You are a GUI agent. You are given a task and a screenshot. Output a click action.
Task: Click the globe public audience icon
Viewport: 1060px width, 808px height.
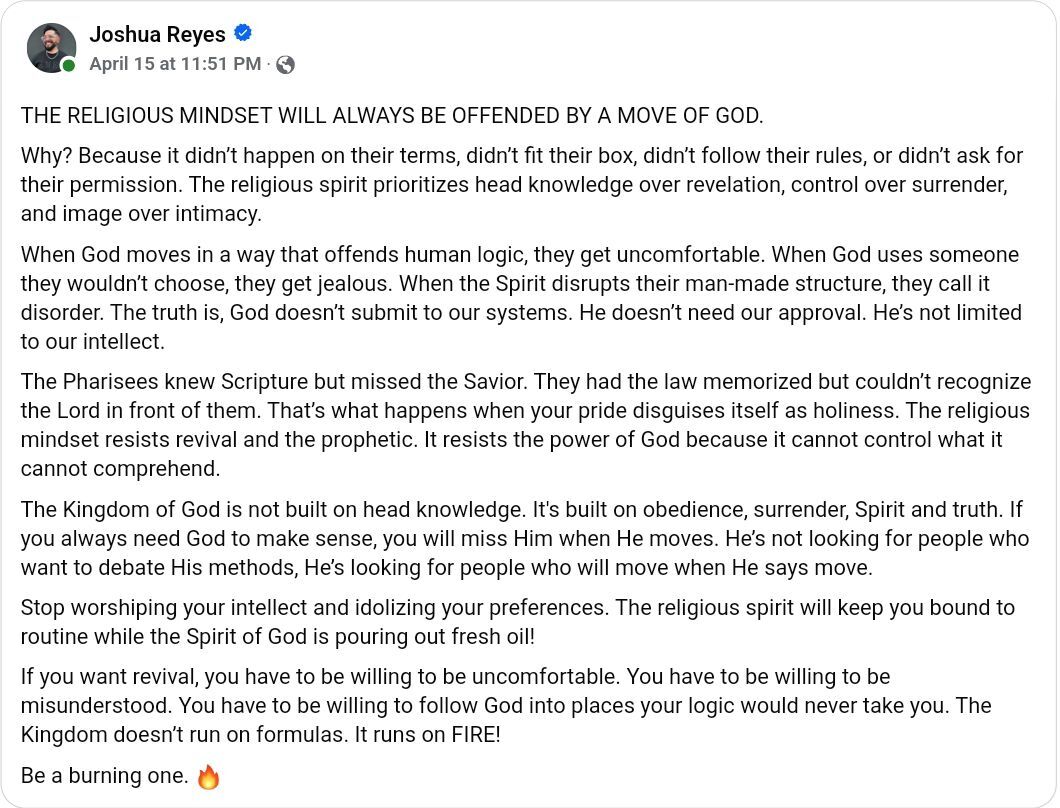click(x=285, y=65)
